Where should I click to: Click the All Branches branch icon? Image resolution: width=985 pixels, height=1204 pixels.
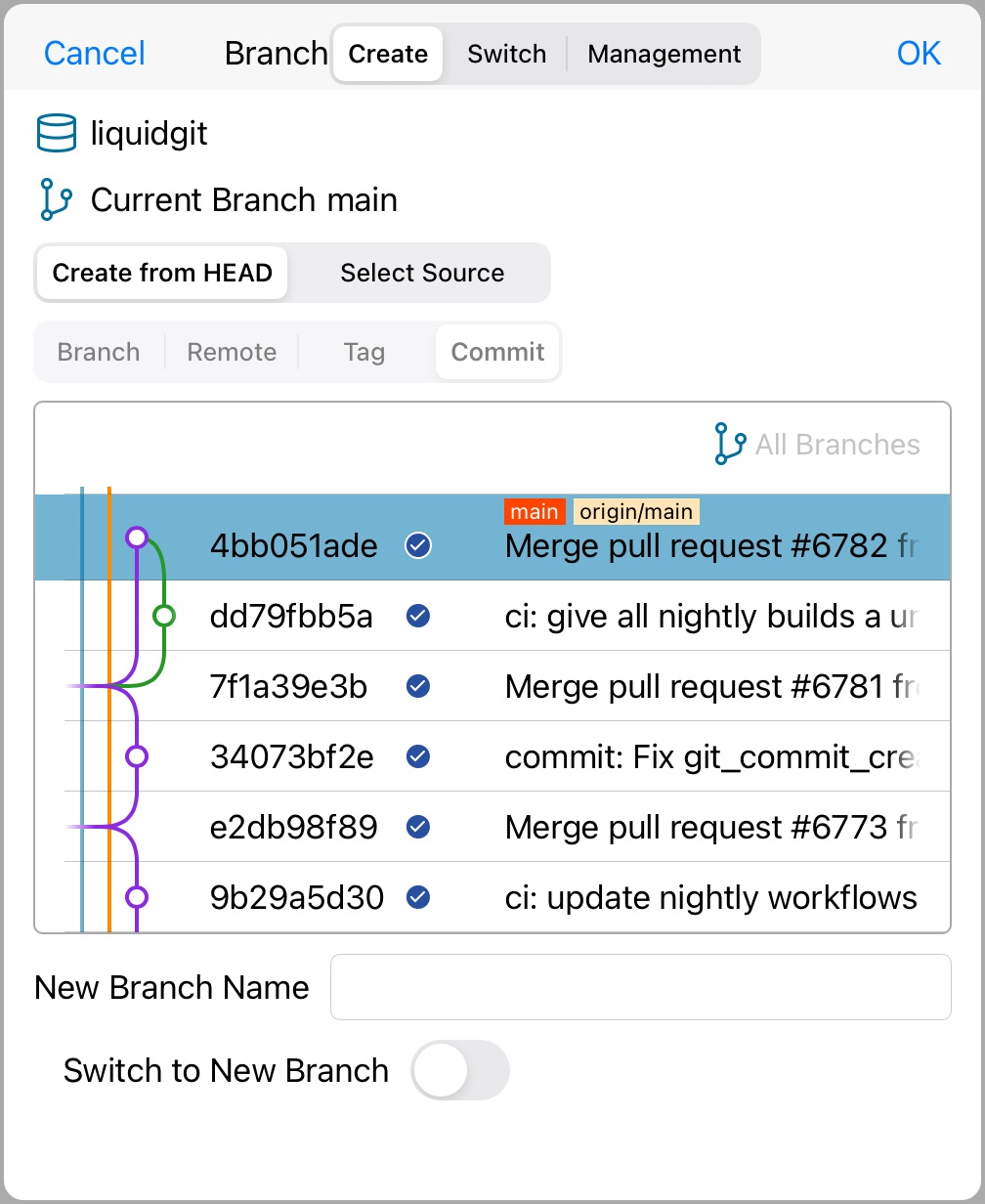728,444
